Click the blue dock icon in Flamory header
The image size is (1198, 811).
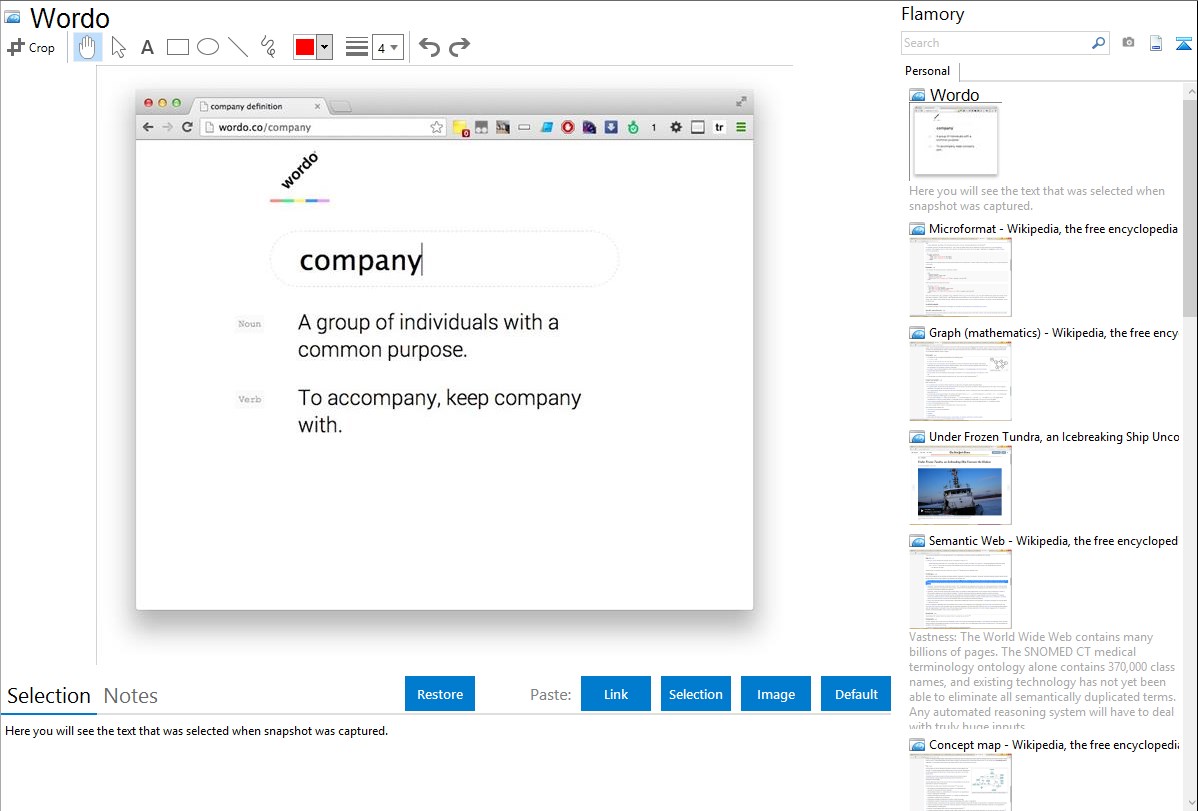click(x=1183, y=43)
